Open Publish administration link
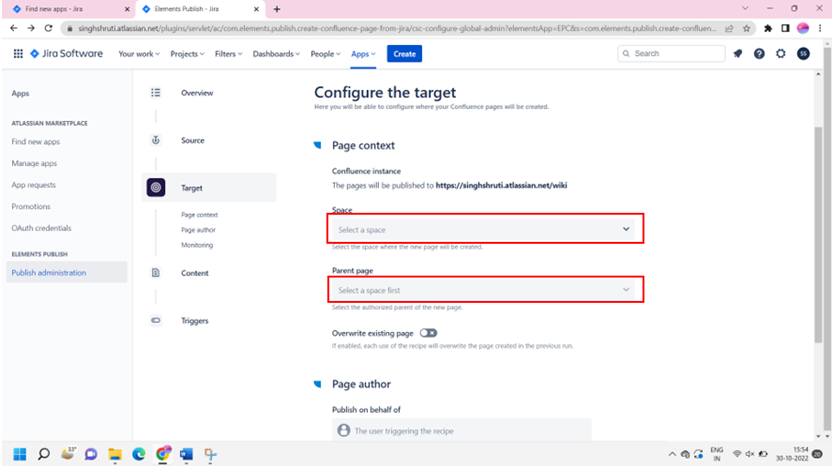 (x=66, y=272)
